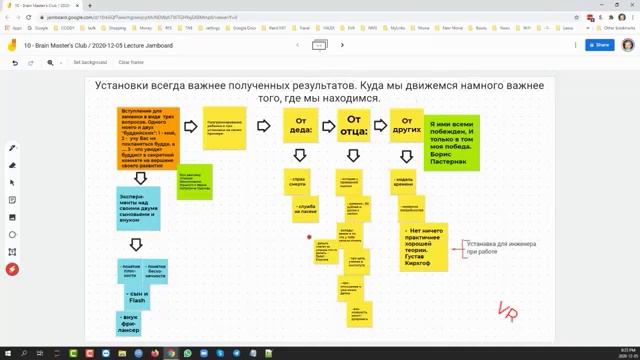Select the blue 'сын и Flash' note
640x360 pixels.
pyautogui.click(x=137, y=297)
